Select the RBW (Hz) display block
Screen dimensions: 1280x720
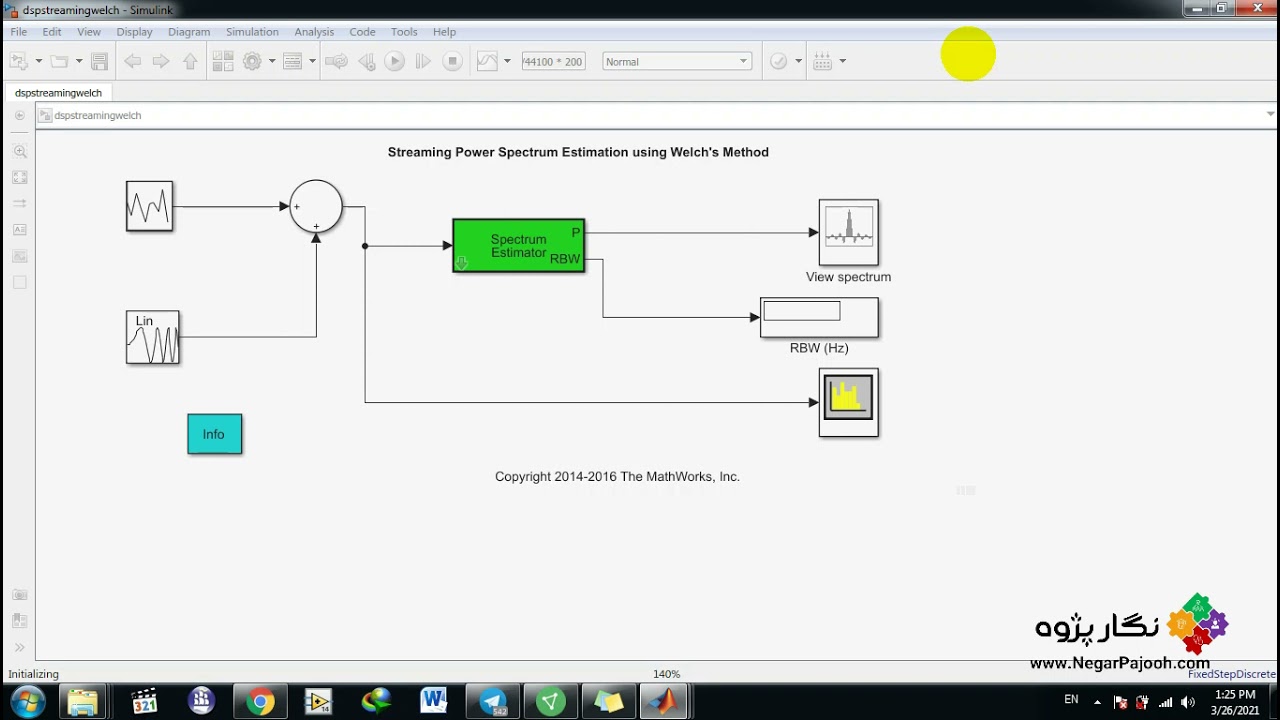point(819,318)
